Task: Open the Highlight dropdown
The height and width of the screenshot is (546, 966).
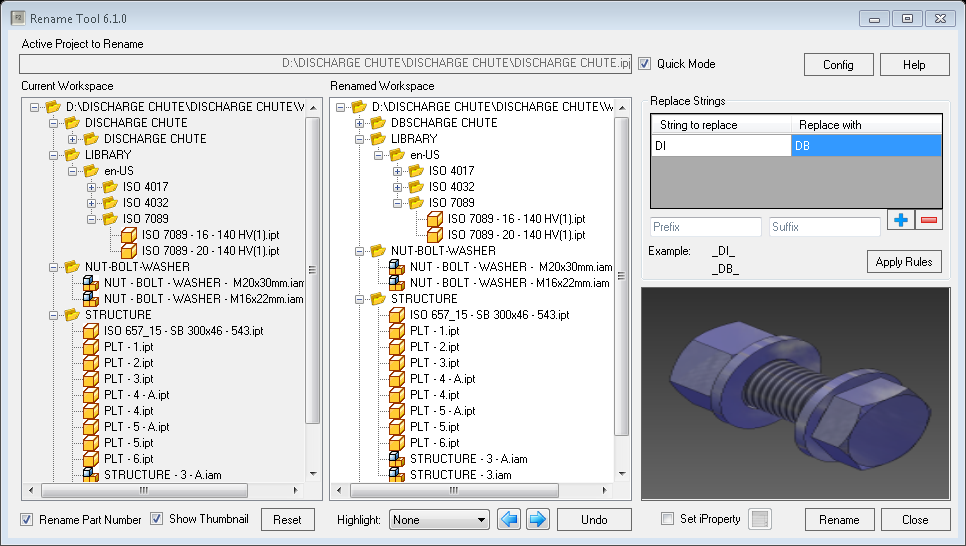Action: (x=480, y=520)
